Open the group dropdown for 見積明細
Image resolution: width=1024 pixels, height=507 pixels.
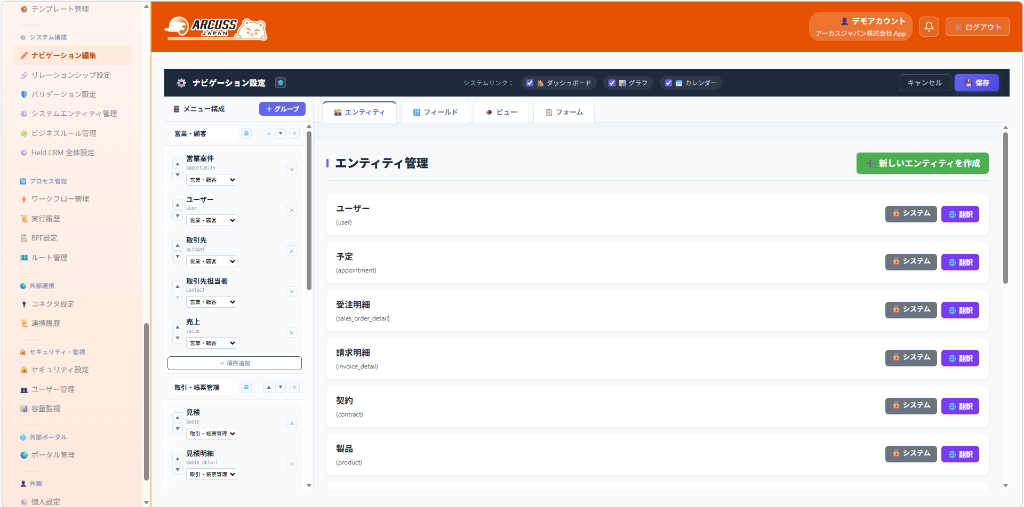click(212, 474)
